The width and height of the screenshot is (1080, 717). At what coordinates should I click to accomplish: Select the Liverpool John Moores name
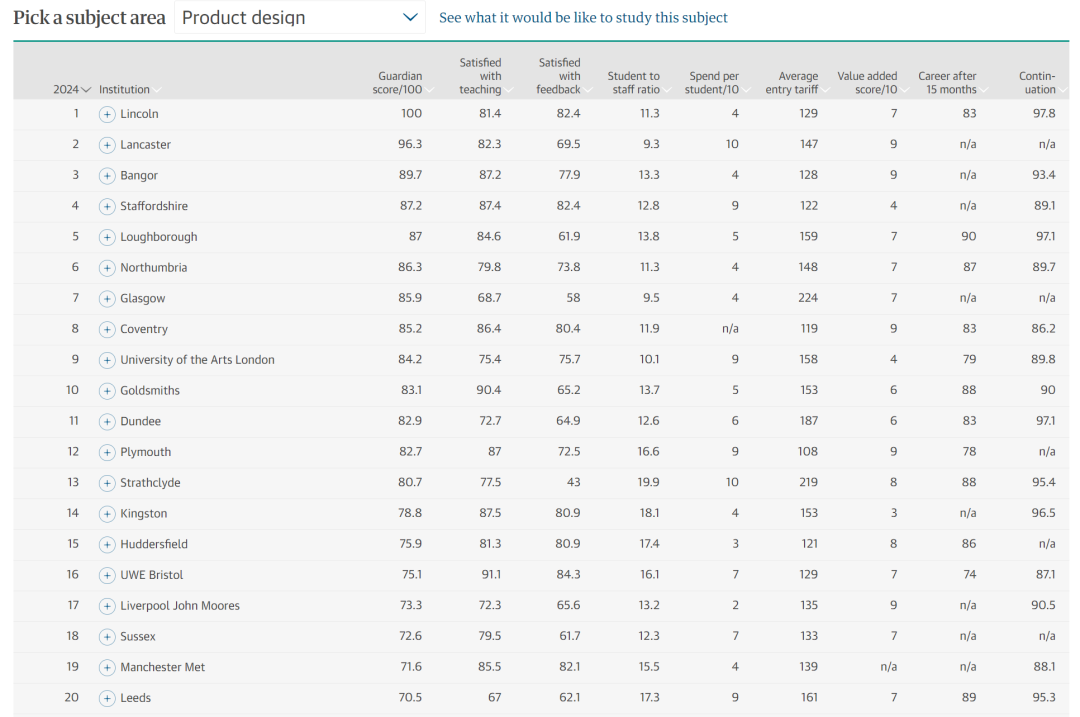click(180, 605)
